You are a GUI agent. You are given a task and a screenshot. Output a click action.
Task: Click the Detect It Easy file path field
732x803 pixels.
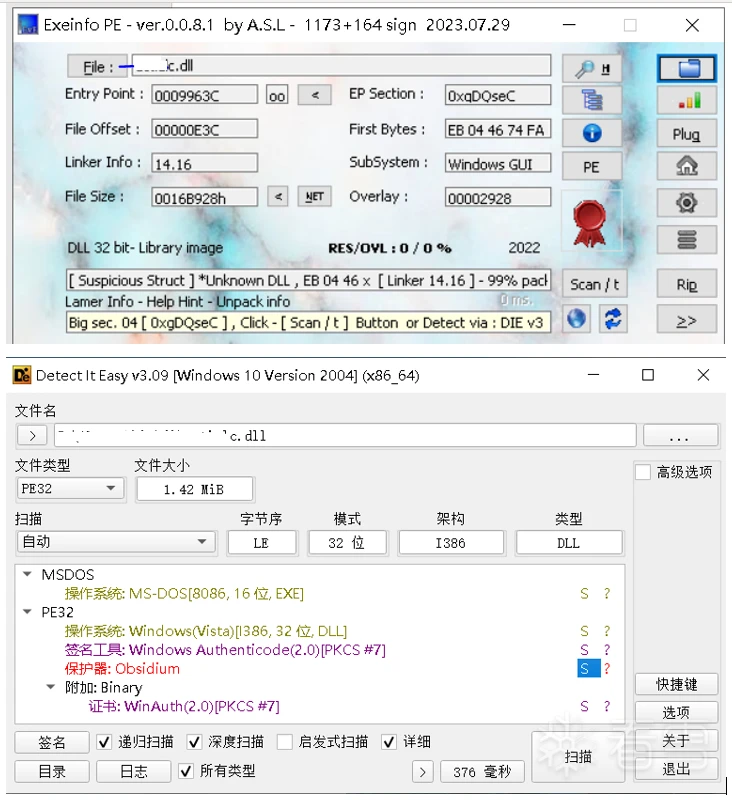[345, 436]
